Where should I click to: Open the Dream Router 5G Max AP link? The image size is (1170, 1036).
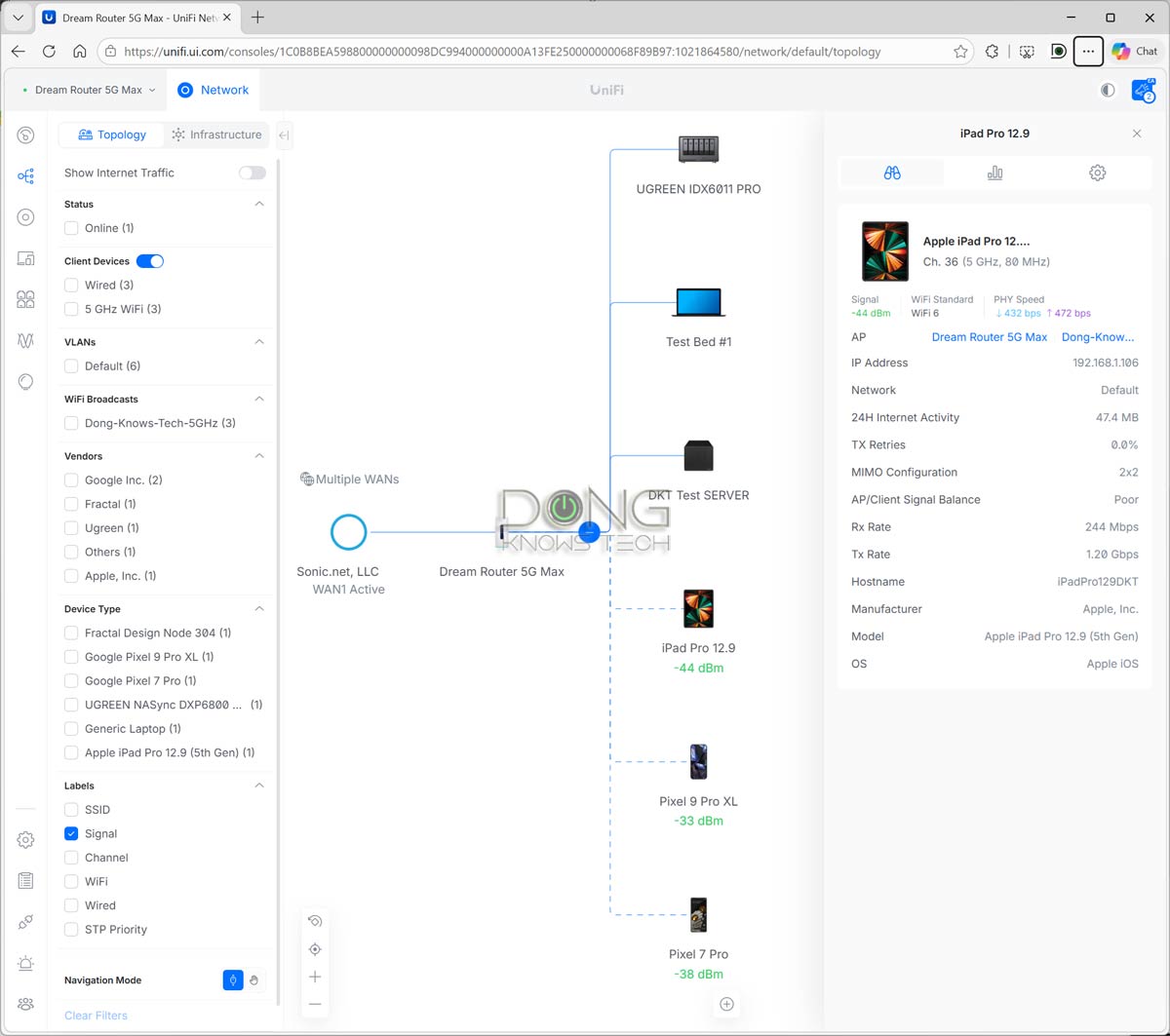989,337
